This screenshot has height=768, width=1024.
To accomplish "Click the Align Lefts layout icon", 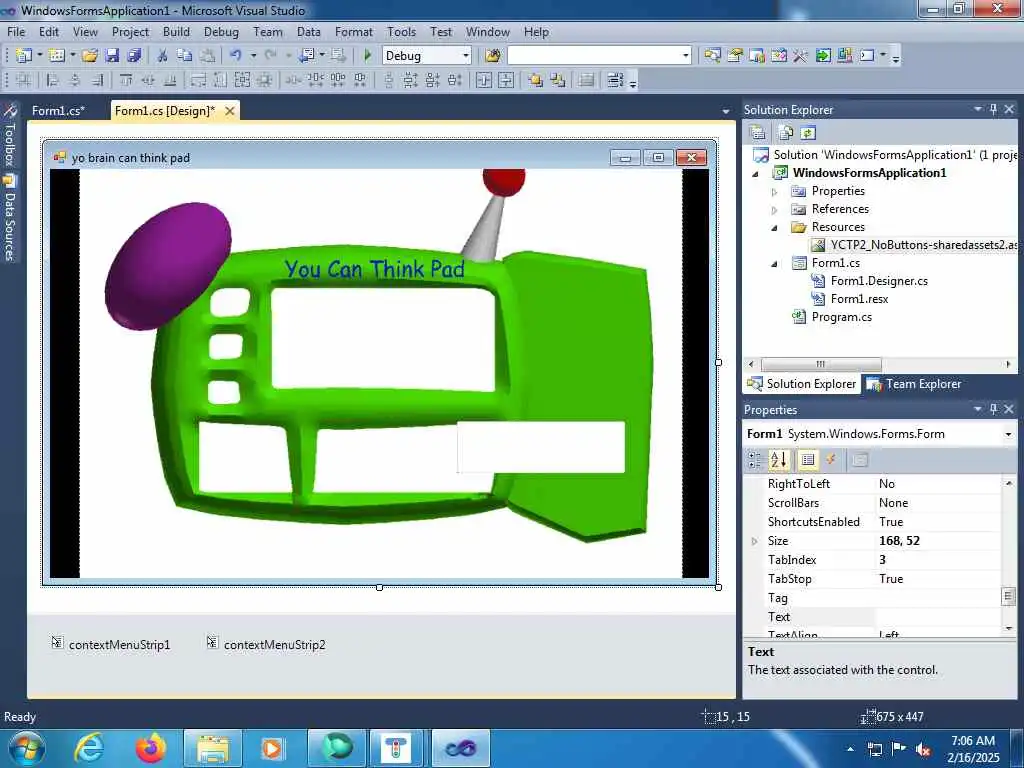I will (53, 80).
